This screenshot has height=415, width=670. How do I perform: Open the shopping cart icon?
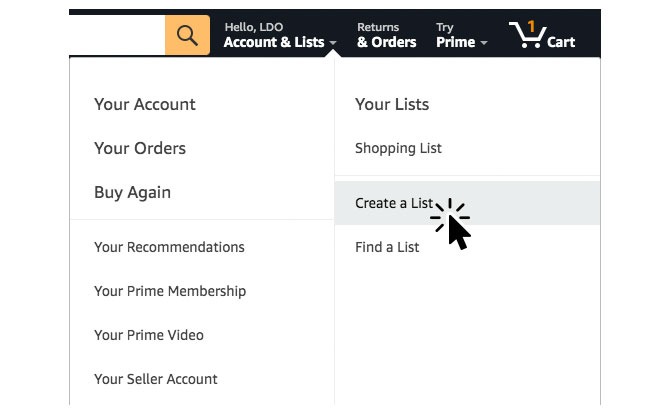pos(527,34)
